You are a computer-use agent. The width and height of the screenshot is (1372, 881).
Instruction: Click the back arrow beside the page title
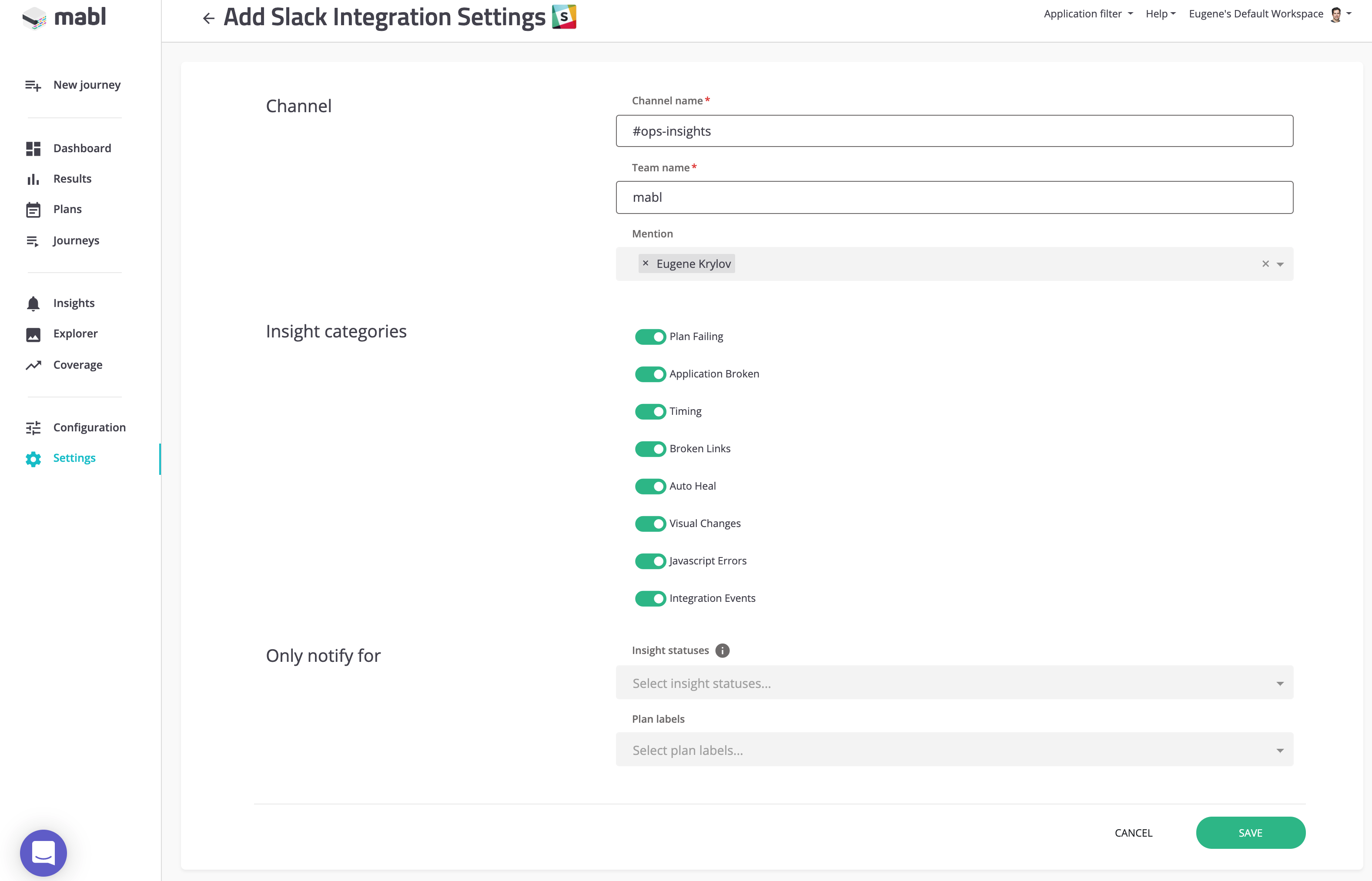(208, 18)
